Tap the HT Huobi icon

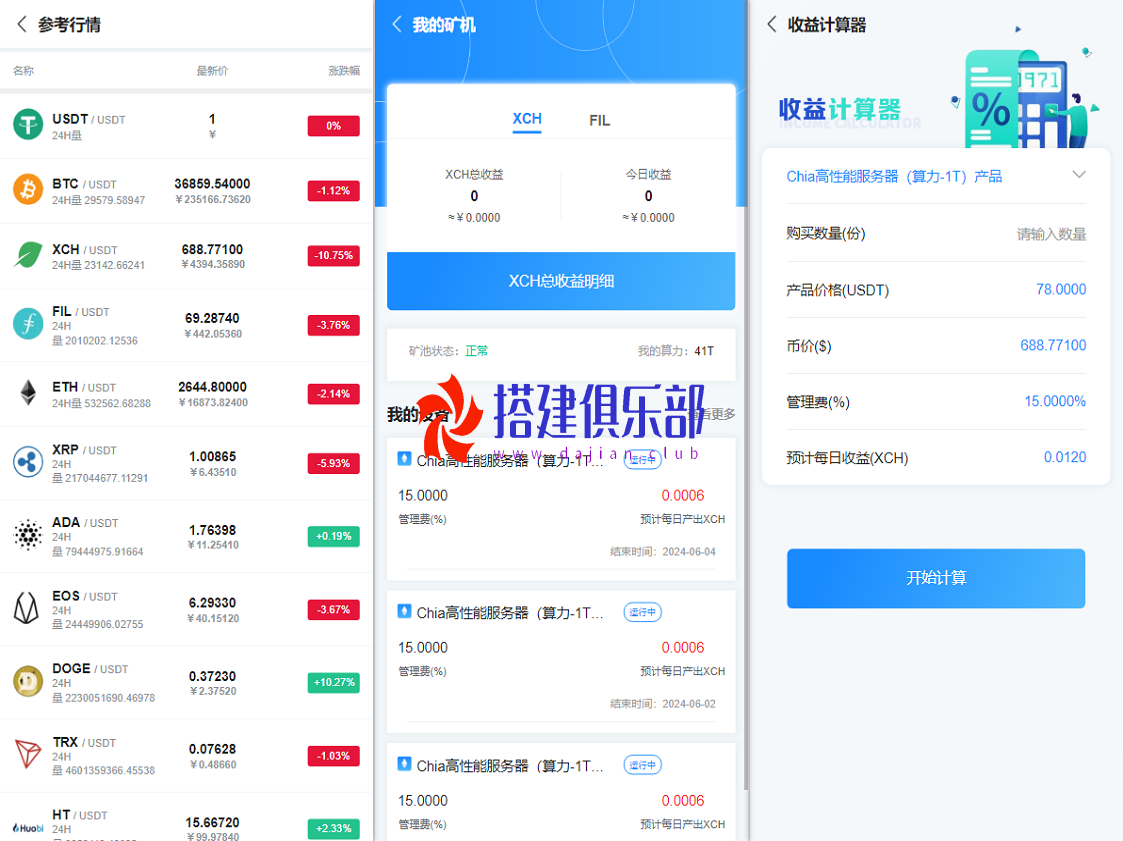(28, 828)
